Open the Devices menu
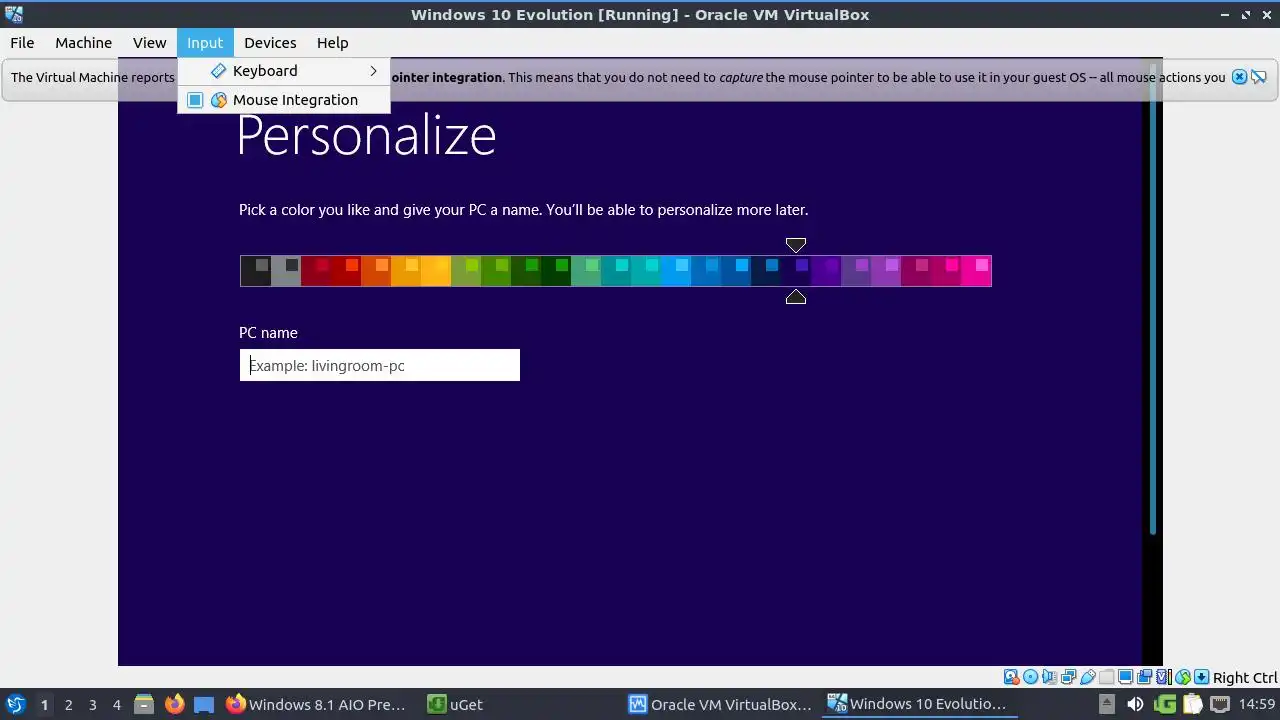 point(270,43)
